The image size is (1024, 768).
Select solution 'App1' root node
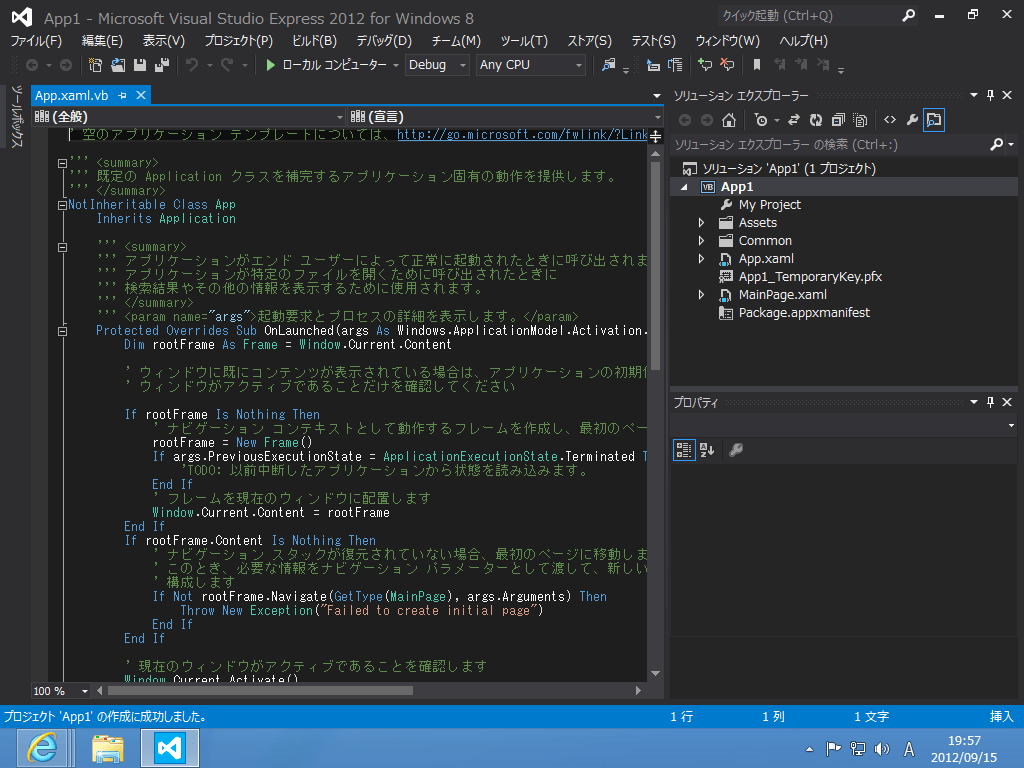pyautogui.click(x=789, y=168)
